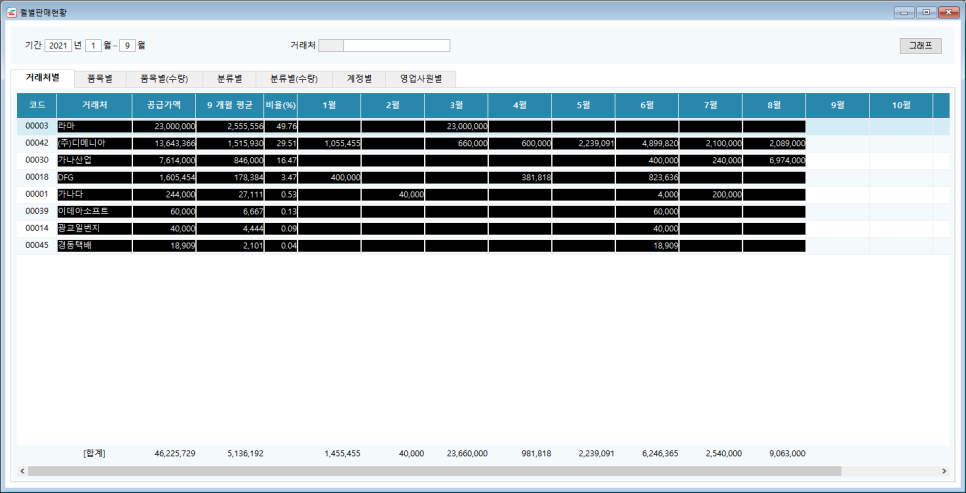Maximize the 월별판매현황 window
Image resolution: width=966 pixels, height=493 pixels.
[x=925, y=12]
